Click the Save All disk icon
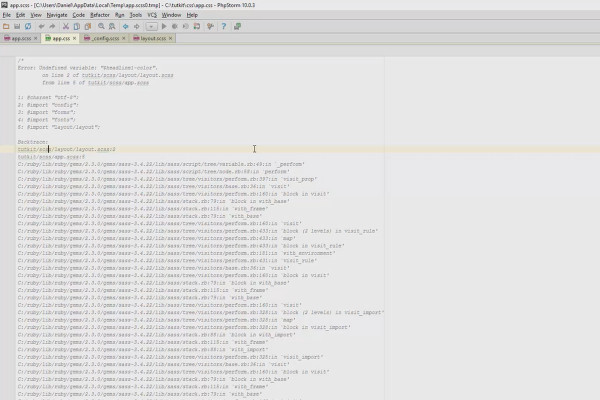600x400 pixels. point(17,26)
